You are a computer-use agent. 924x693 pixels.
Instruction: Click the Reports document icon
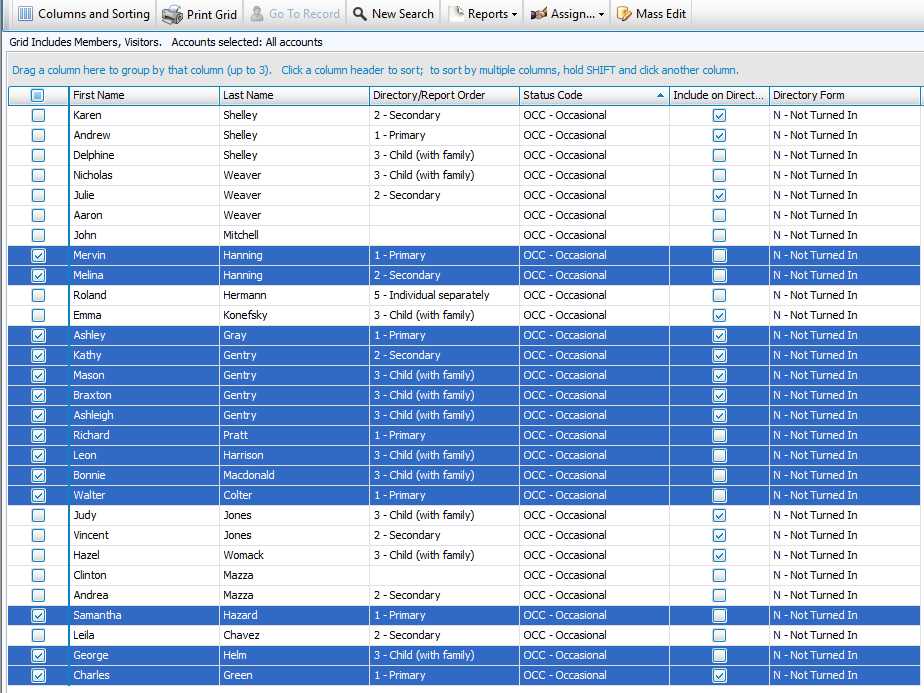[x=457, y=14]
